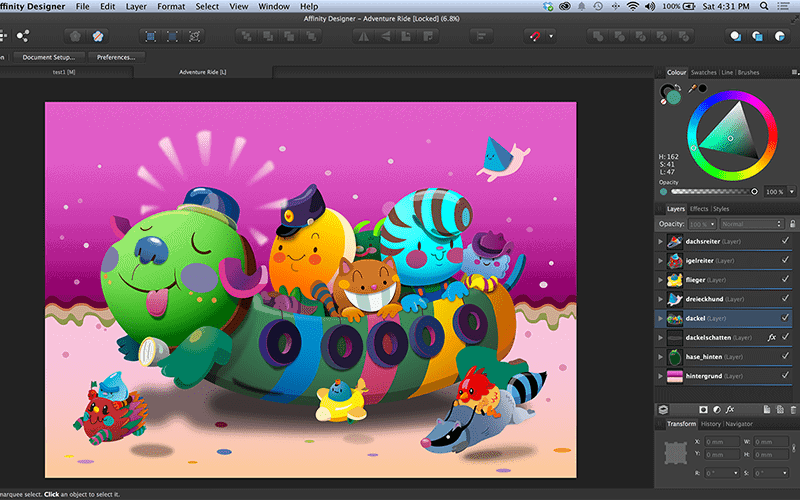Expand the dreieckhund layer
800x500 pixels.
click(660, 299)
